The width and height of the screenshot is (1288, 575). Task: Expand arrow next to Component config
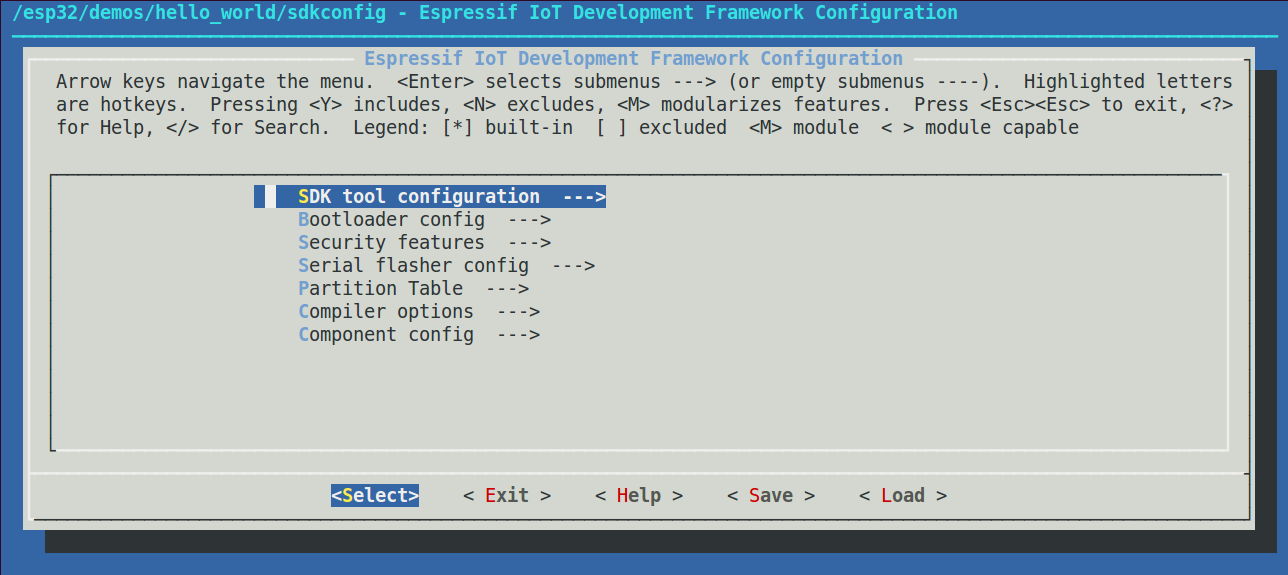[x=518, y=334]
